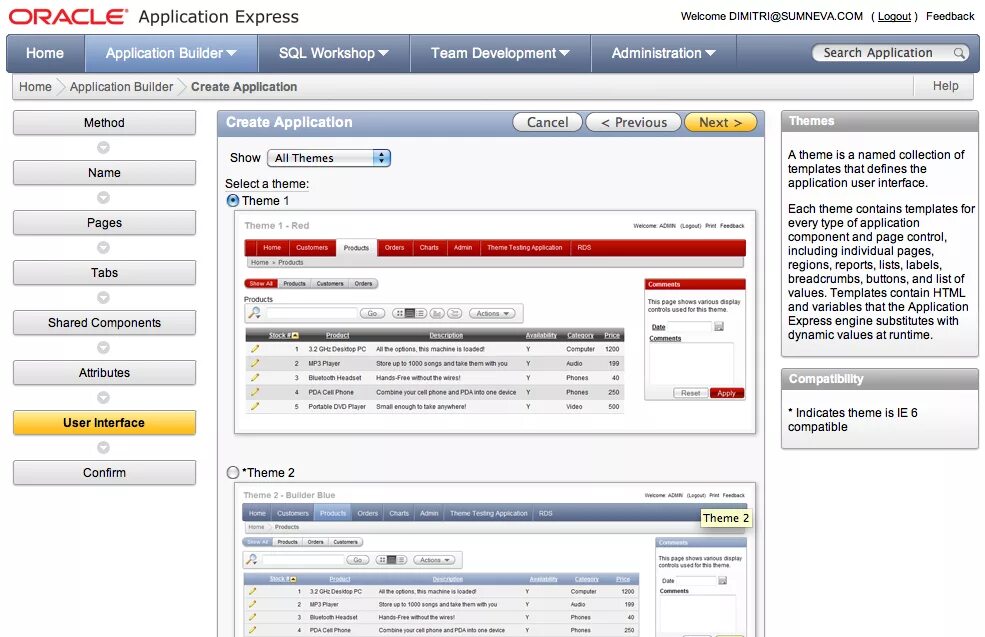Open Actions dropdown in Theme 2 preview

click(x=434, y=560)
